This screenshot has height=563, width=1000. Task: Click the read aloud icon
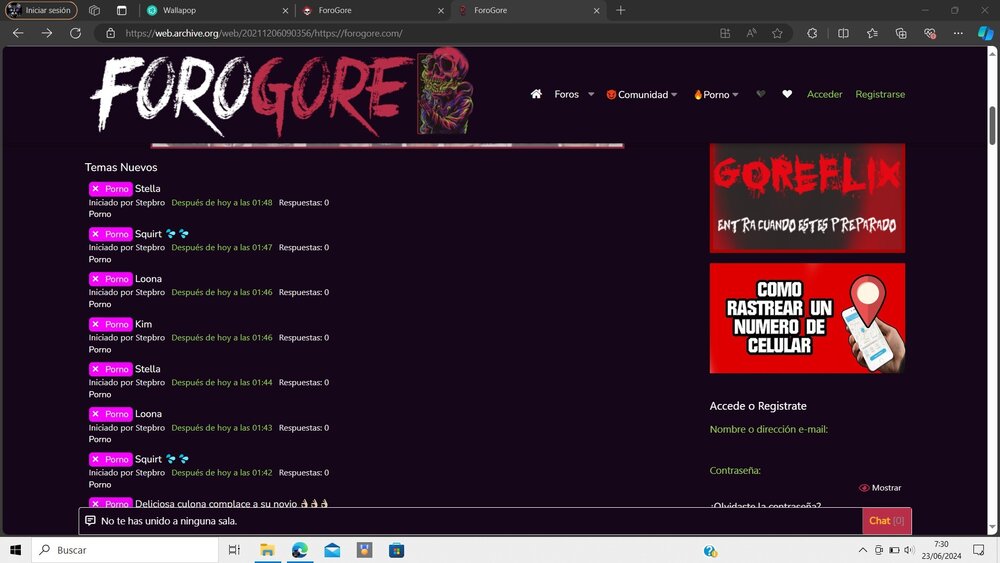point(751,33)
